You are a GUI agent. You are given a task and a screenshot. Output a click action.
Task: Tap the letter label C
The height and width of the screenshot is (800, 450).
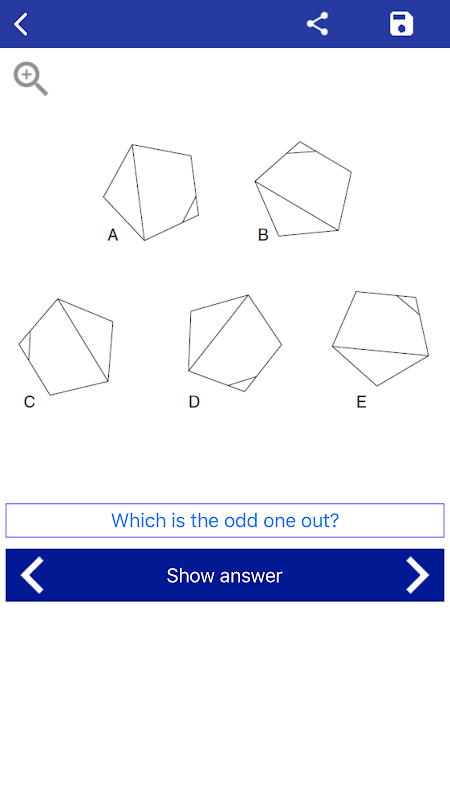tap(30, 402)
